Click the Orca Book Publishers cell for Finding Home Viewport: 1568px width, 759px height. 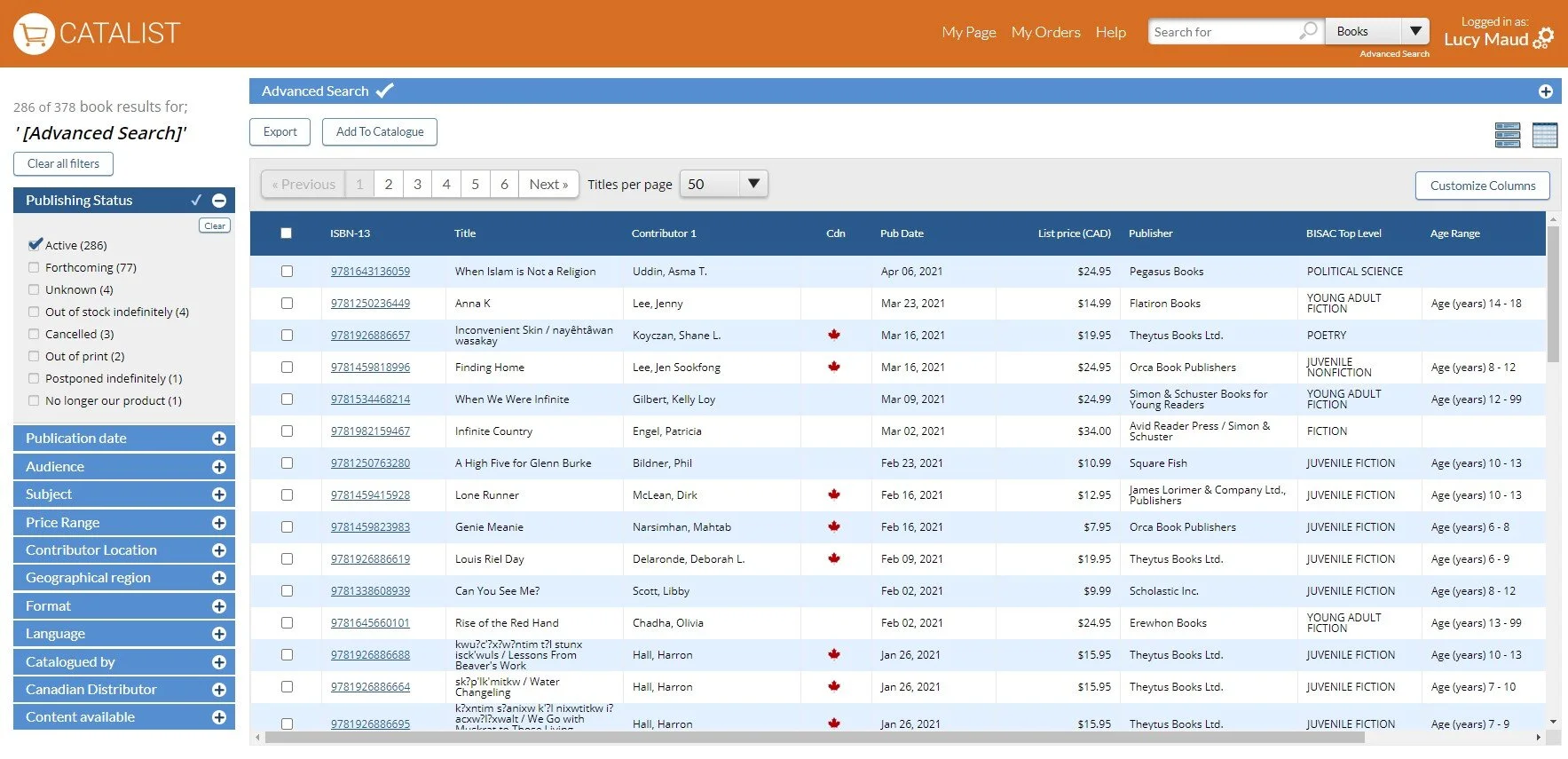[x=1182, y=368]
